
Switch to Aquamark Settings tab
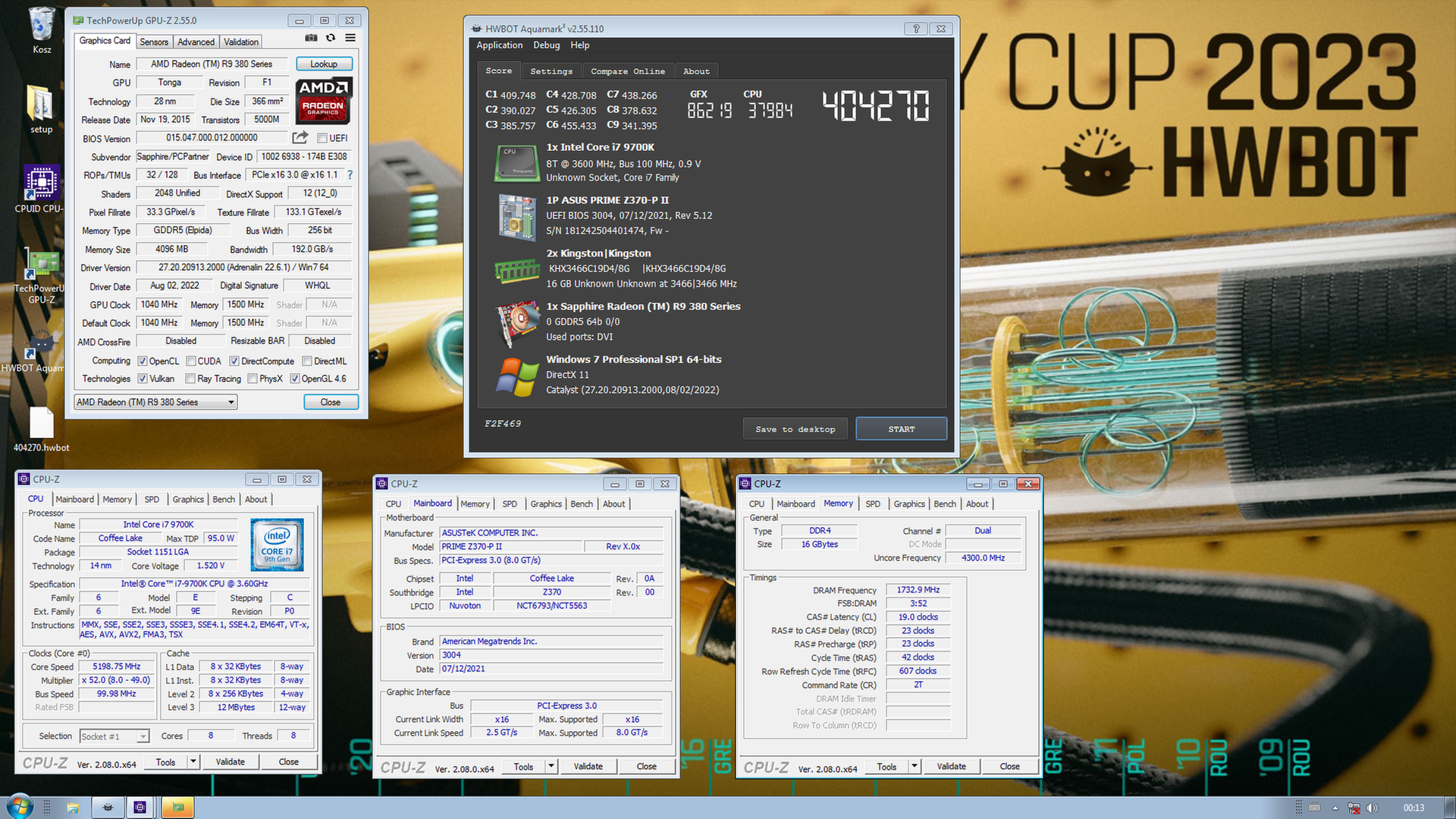(x=551, y=71)
